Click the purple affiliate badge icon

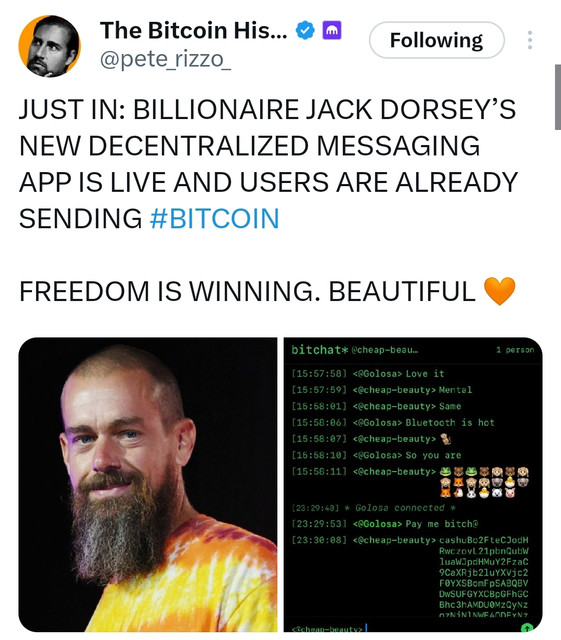332,31
